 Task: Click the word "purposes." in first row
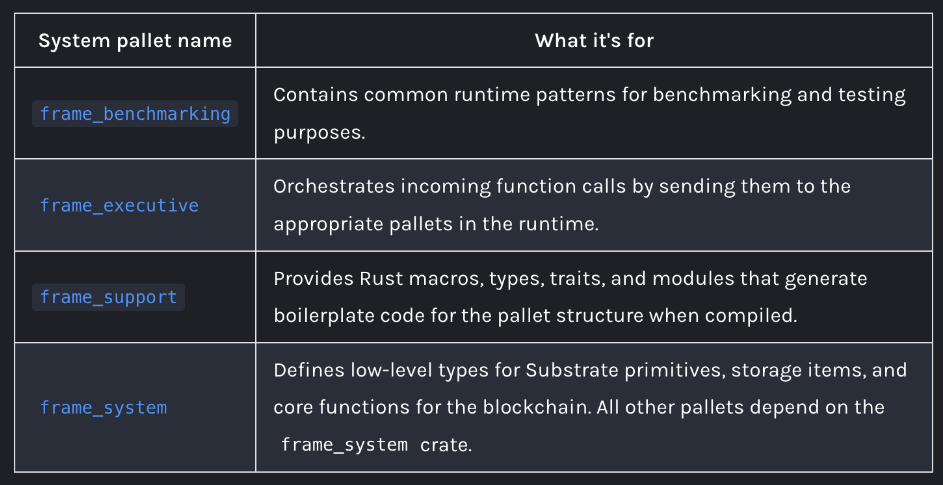coord(319,133)
